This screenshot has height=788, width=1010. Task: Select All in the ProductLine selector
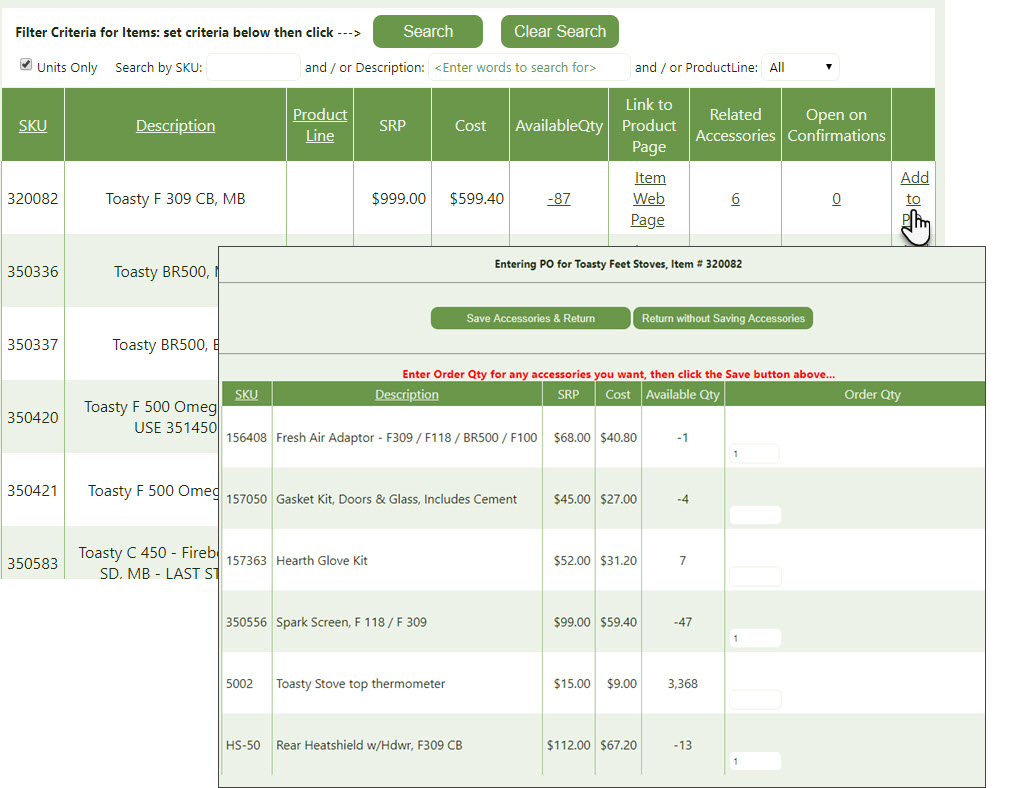point(800,67)
